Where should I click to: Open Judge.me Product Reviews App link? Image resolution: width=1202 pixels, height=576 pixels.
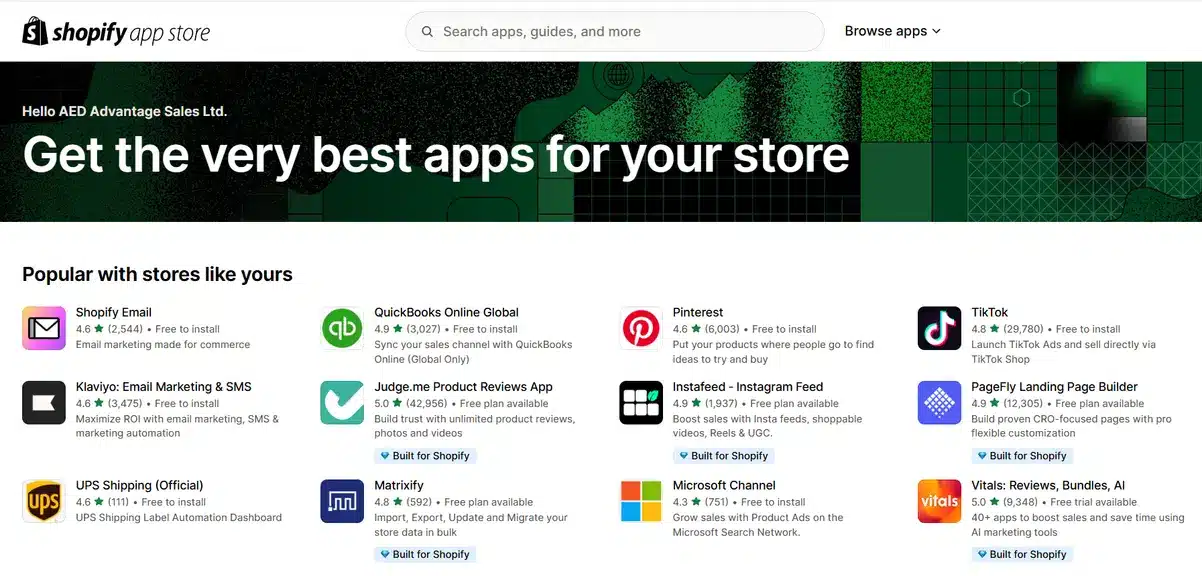pos(463,386)
